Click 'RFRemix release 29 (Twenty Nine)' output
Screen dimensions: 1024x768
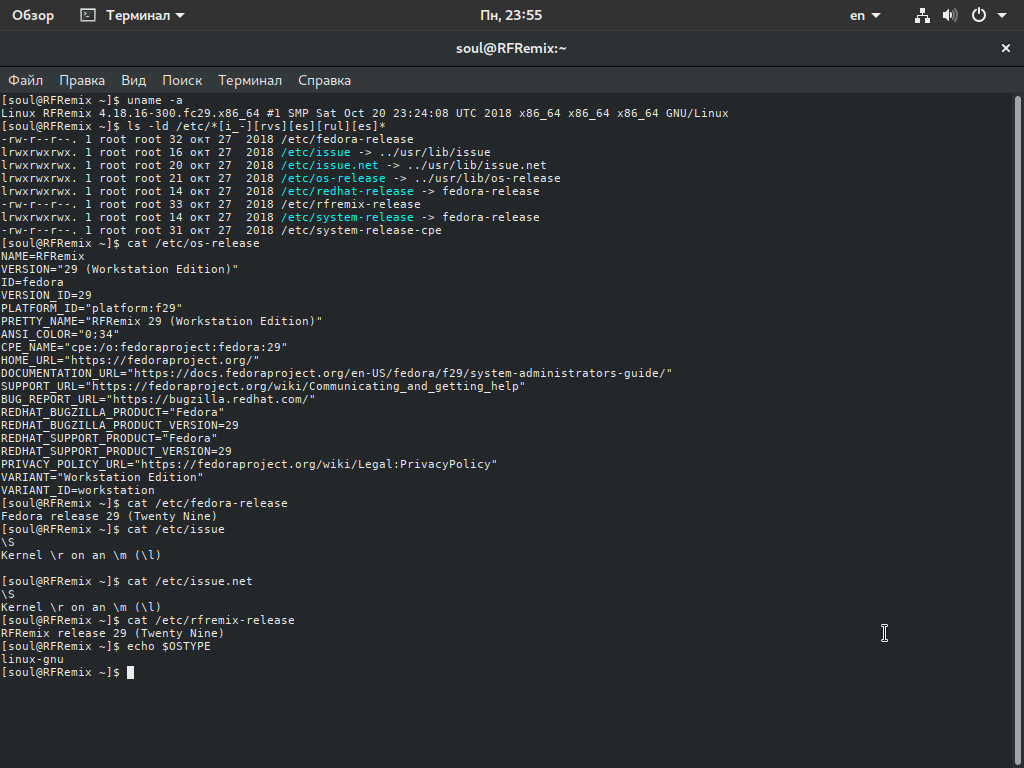(113, 633)
